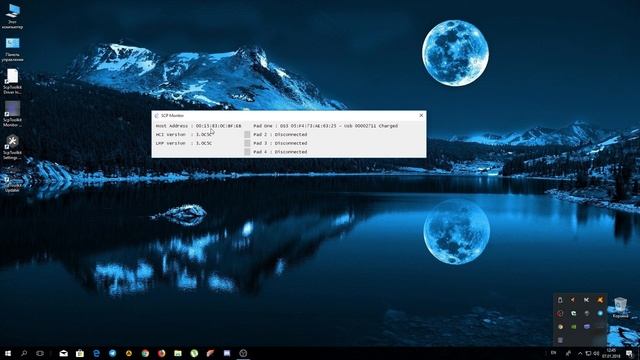Select the ScpToolkit Monitor desktop shortcut
The height and width of the screenshot is (360, 640).
[13, 114]
